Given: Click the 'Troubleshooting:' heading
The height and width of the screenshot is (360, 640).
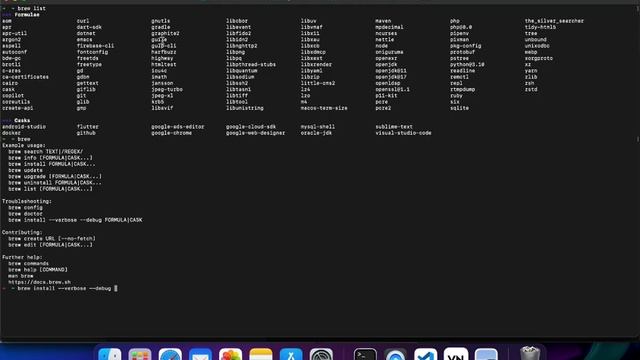Looking at the screenshot, I should click(x=27, y=201).
